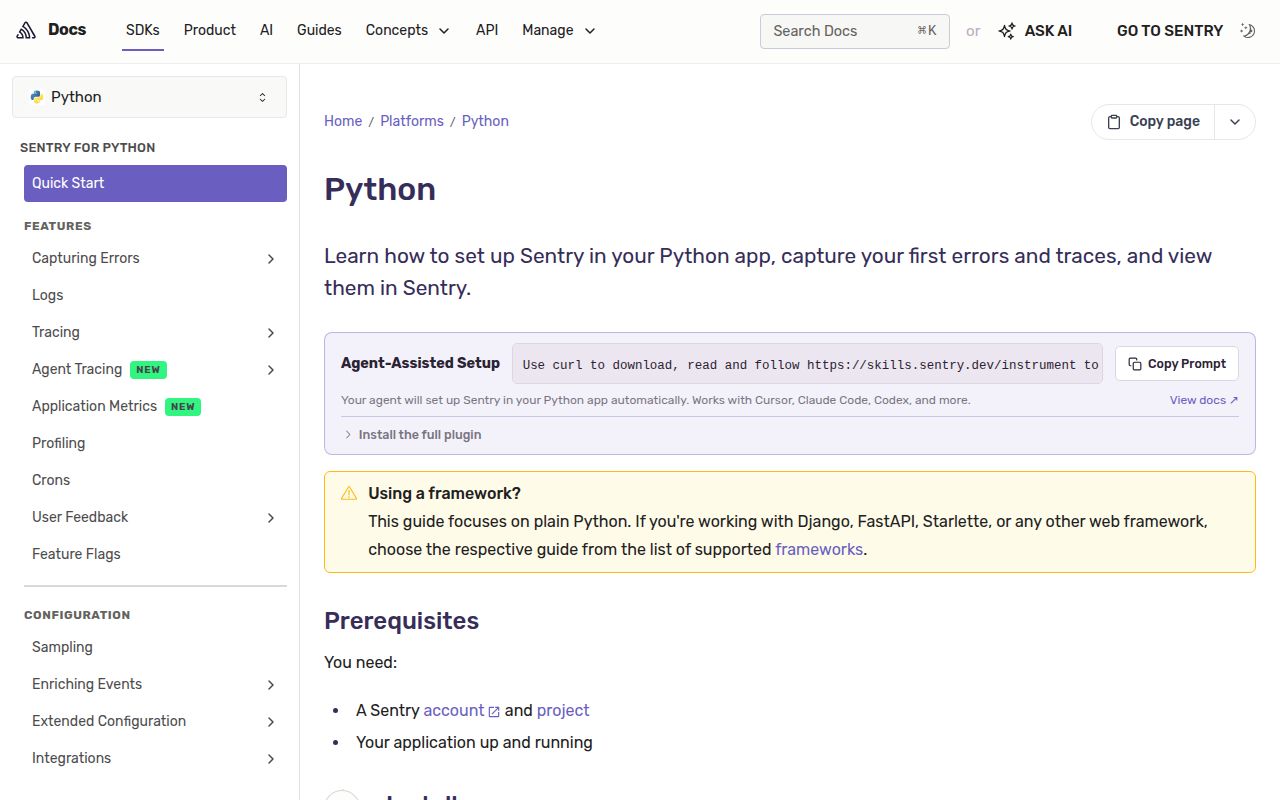Viewport: 1280px width, 800px height.
Task: Click the Docs home link
Action: 51,30
